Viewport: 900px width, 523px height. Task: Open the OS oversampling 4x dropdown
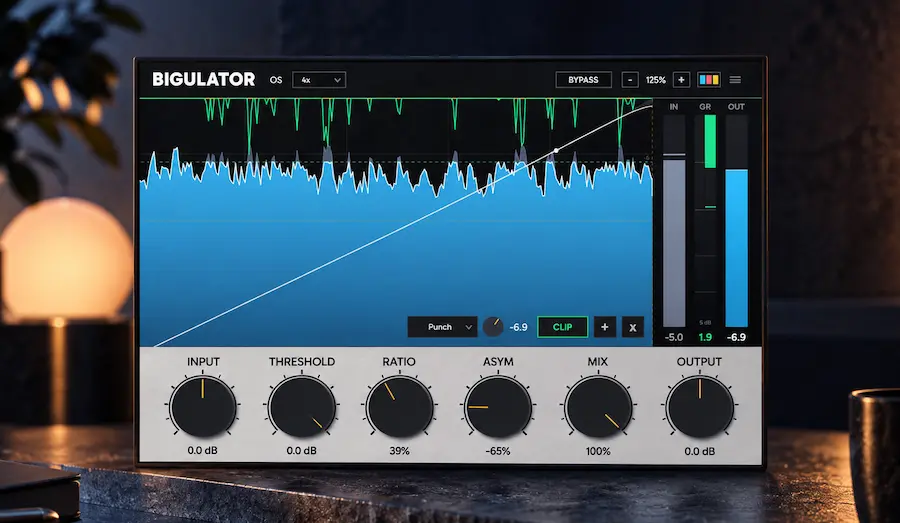click(x=319, y=80)
